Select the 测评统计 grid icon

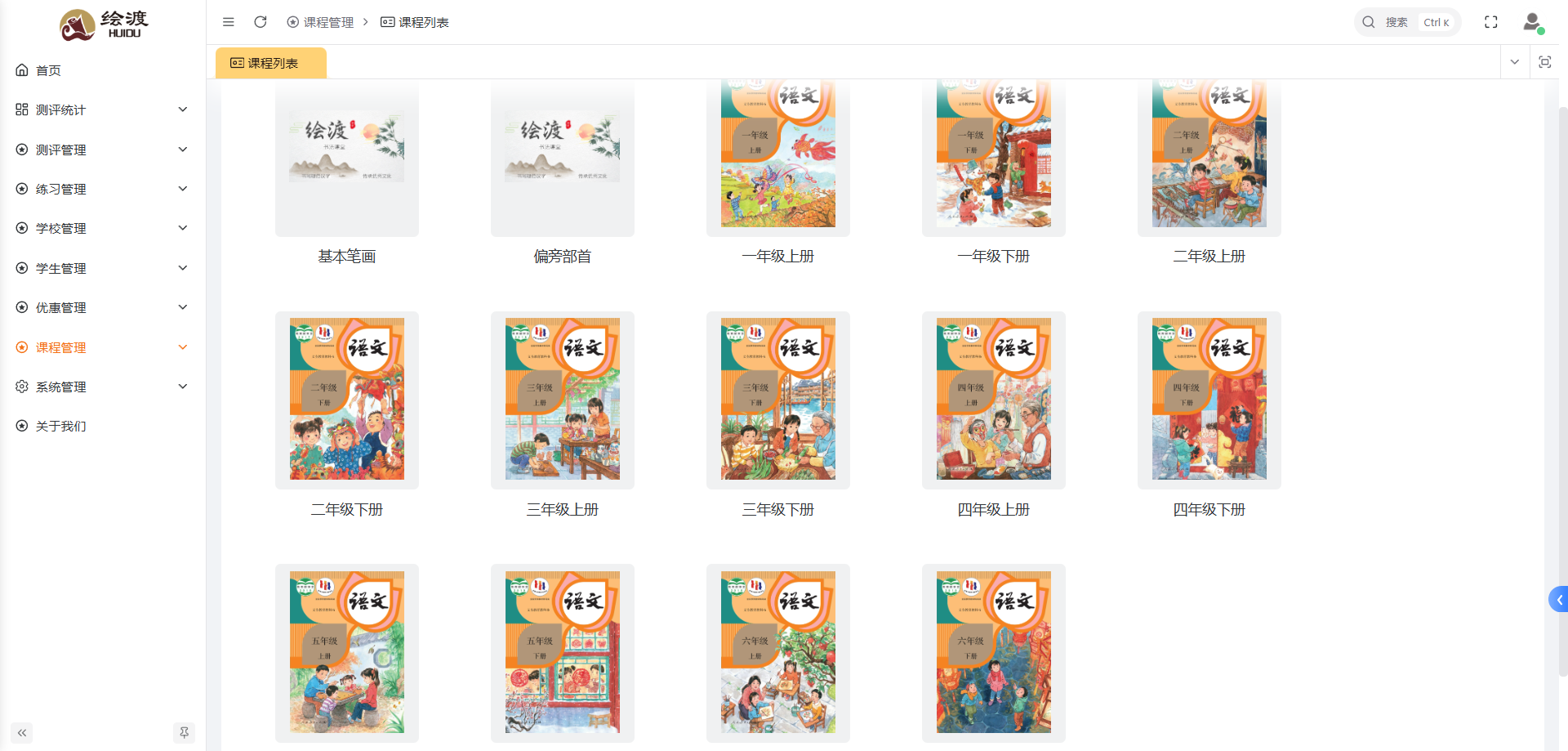pyautogui.click(x=21, y=109)
